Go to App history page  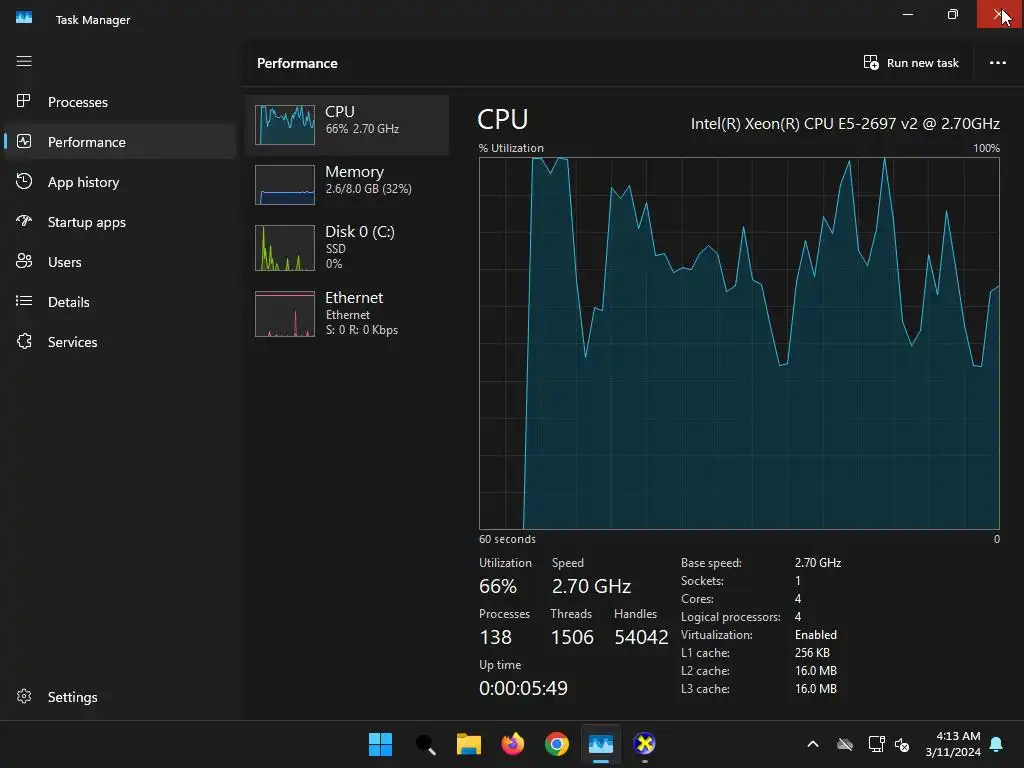(x=120, y=182)
